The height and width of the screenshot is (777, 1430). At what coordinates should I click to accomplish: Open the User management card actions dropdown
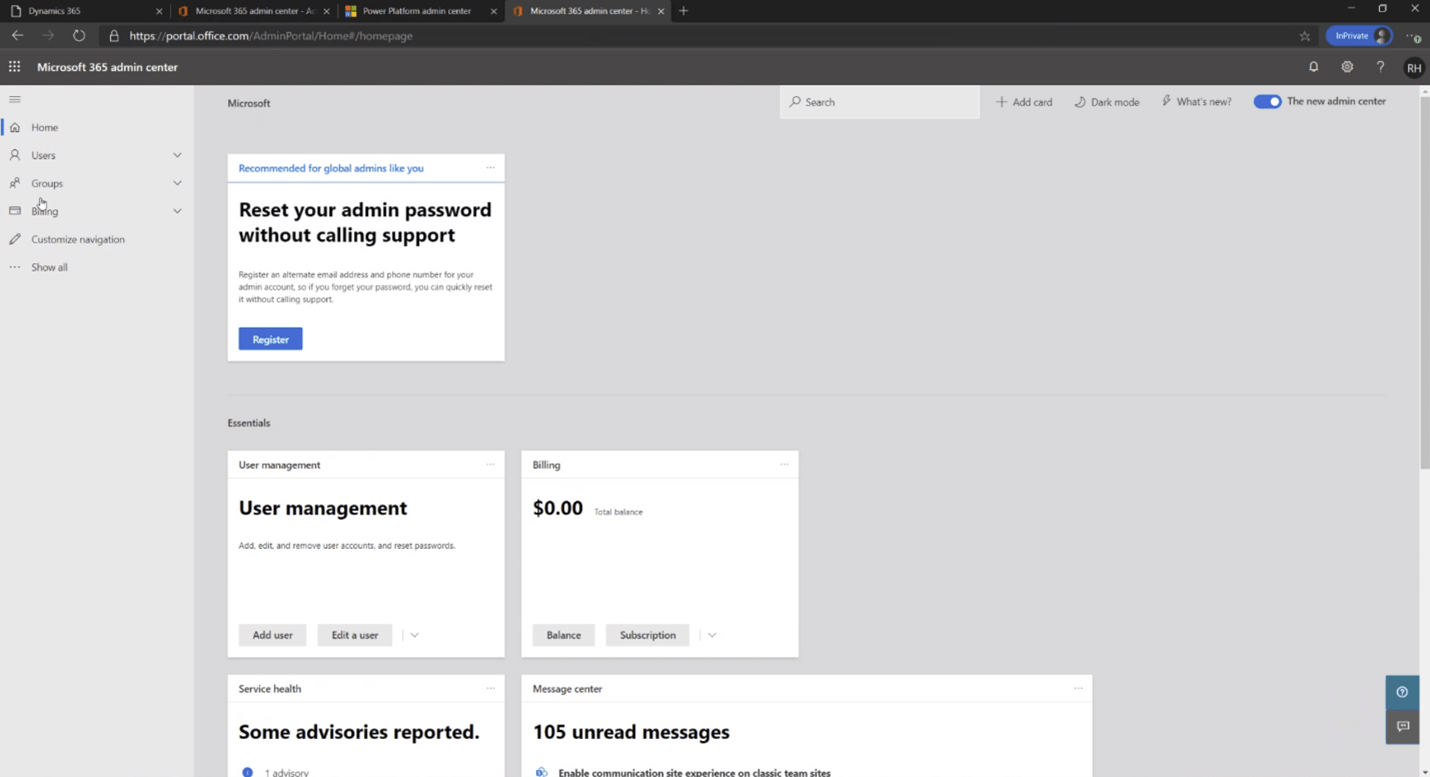(414, 635)
